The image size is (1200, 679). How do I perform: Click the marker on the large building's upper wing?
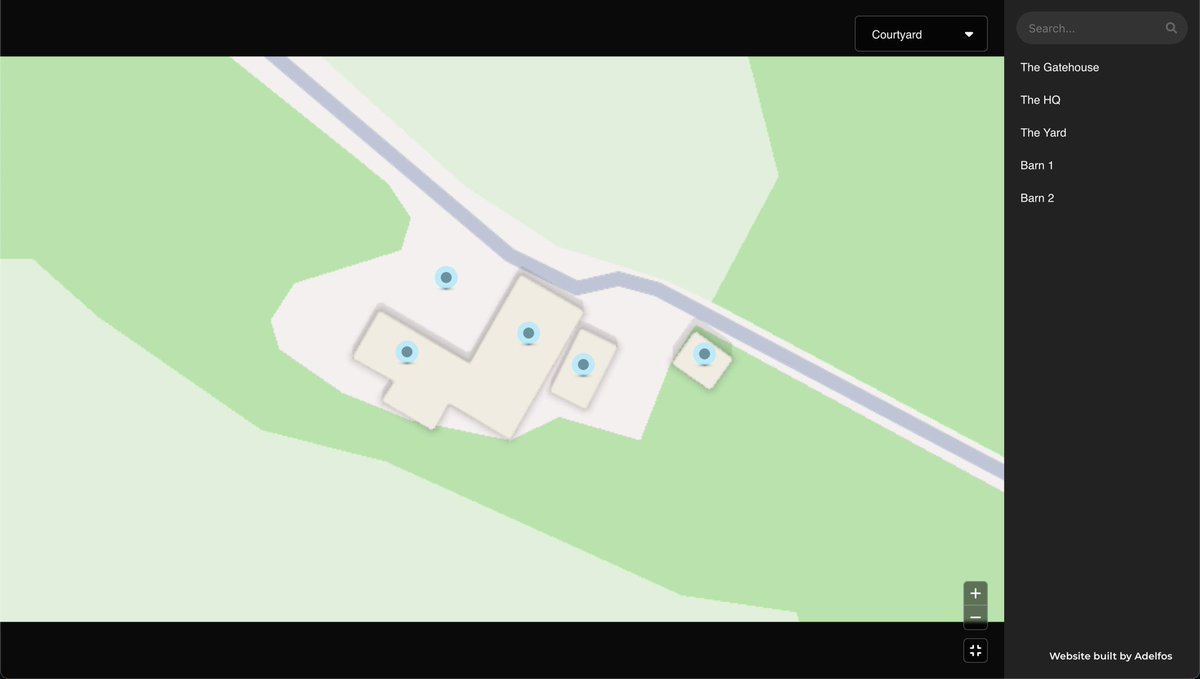(529, 334)
